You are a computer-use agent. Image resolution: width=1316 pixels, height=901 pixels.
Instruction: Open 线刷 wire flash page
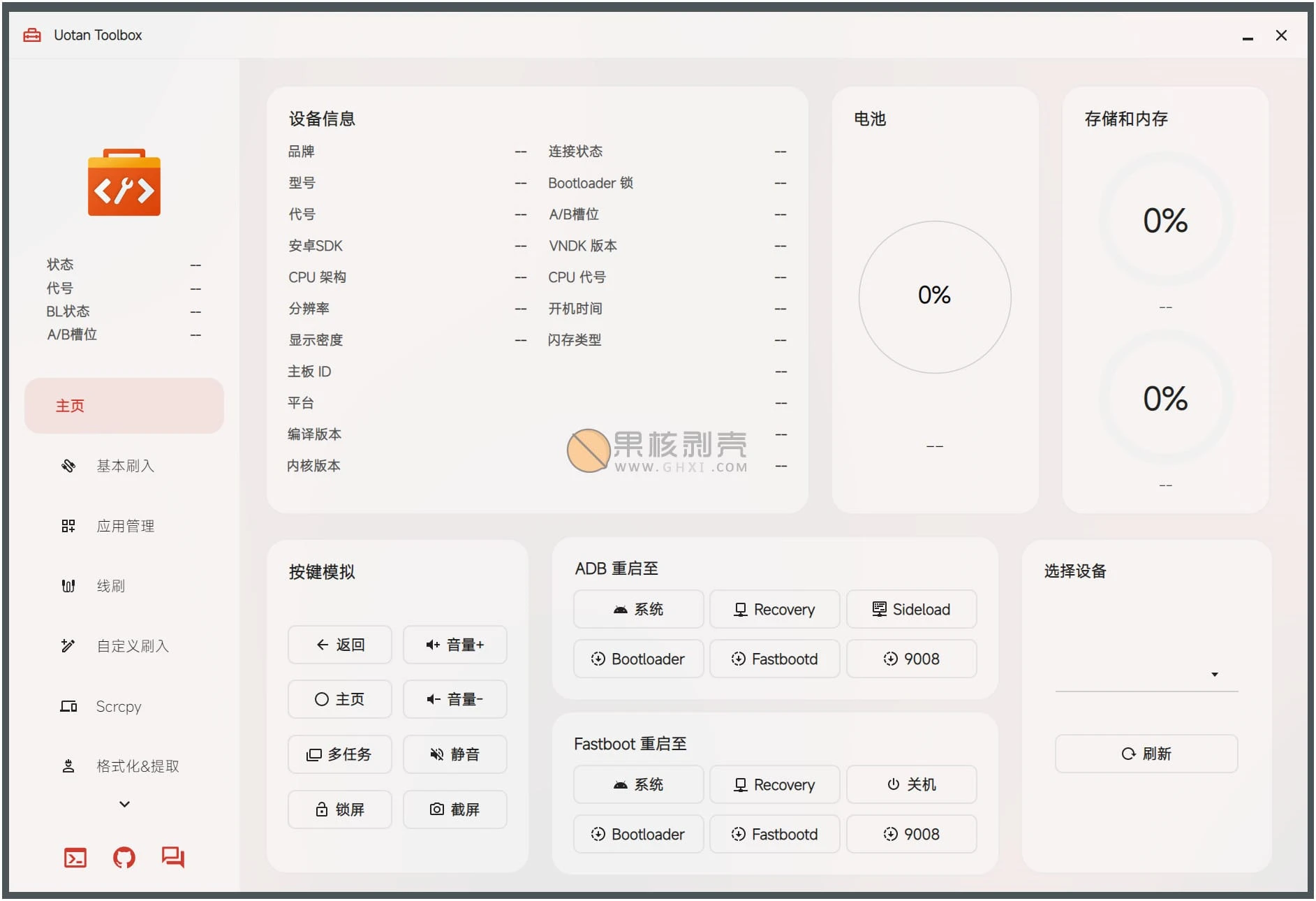124,586
